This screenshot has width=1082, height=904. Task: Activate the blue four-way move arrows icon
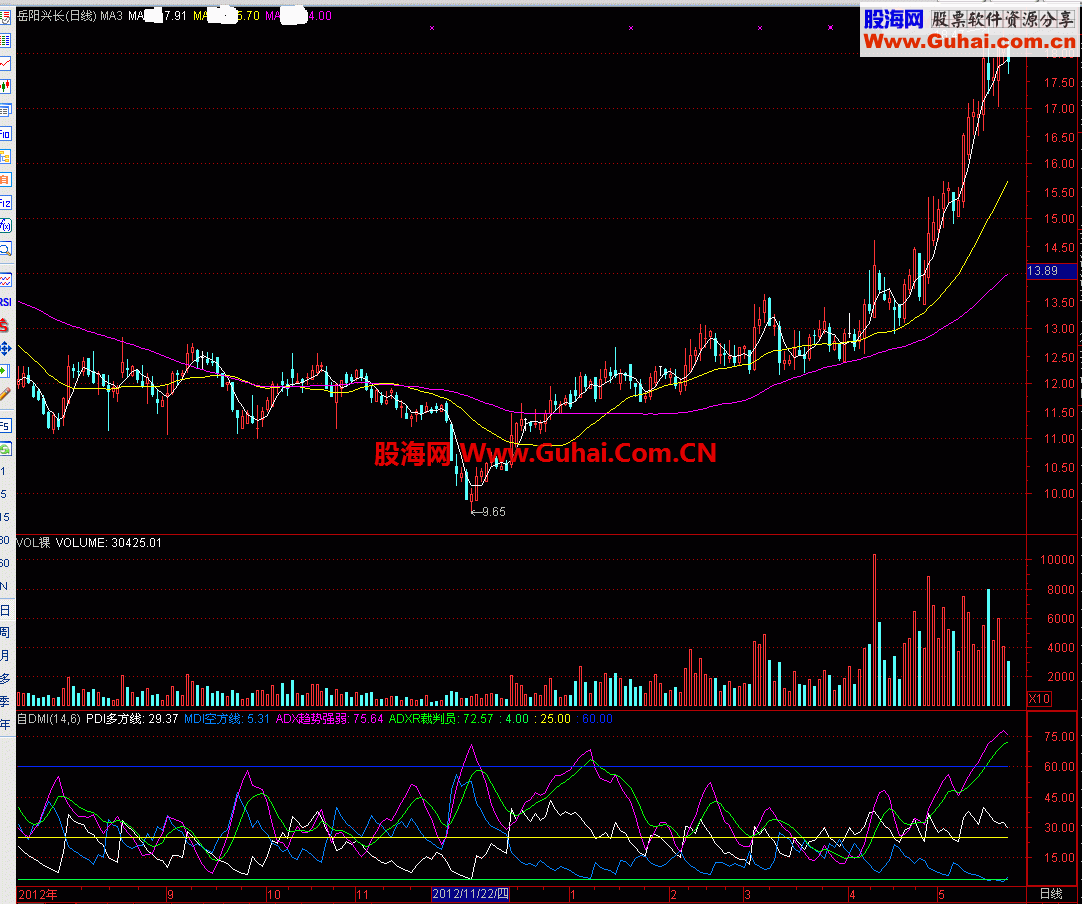coord(5,348)
